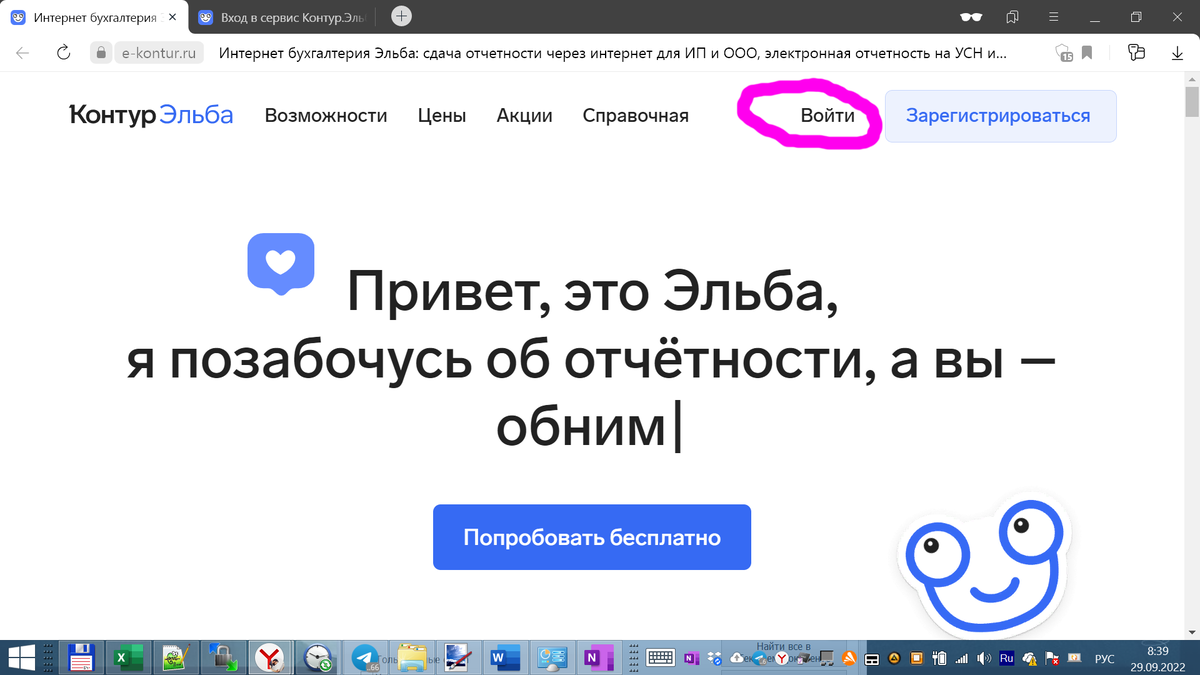1200x675 pixels.
Task: Click the volume speaker tray icon
Action: click(984, 658)
